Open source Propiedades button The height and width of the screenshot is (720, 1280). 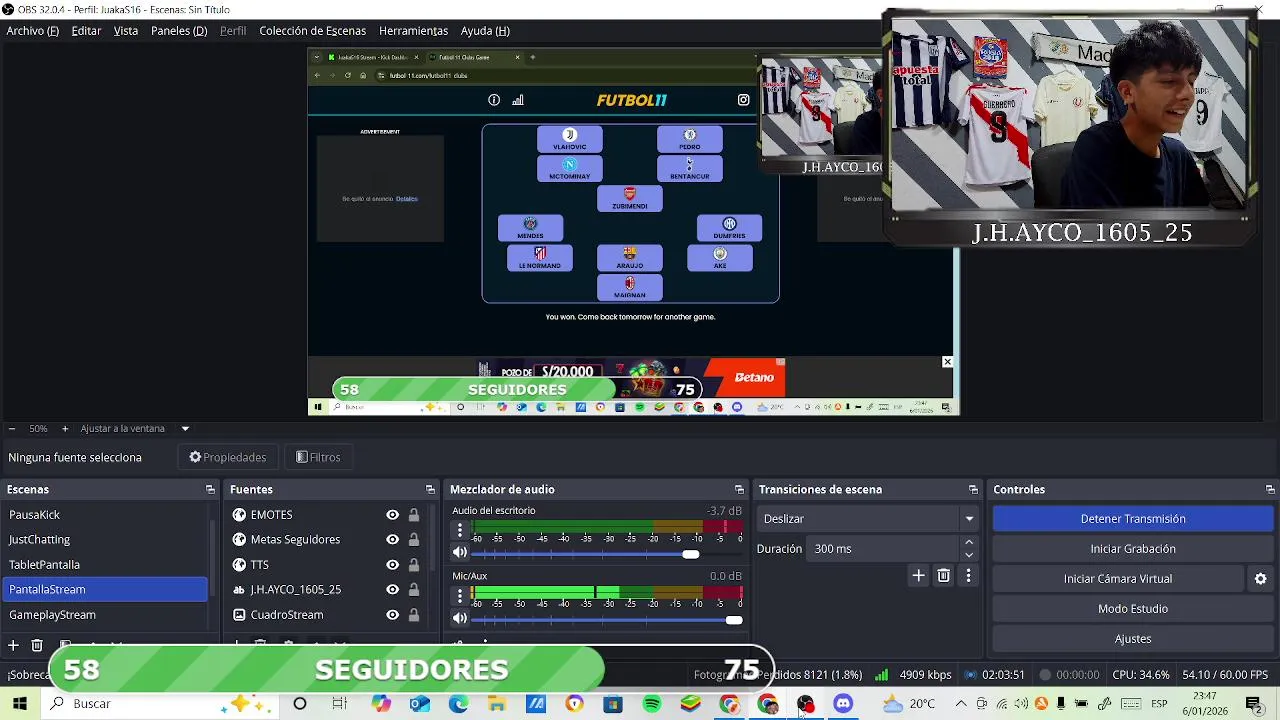(x=228, y=458)
